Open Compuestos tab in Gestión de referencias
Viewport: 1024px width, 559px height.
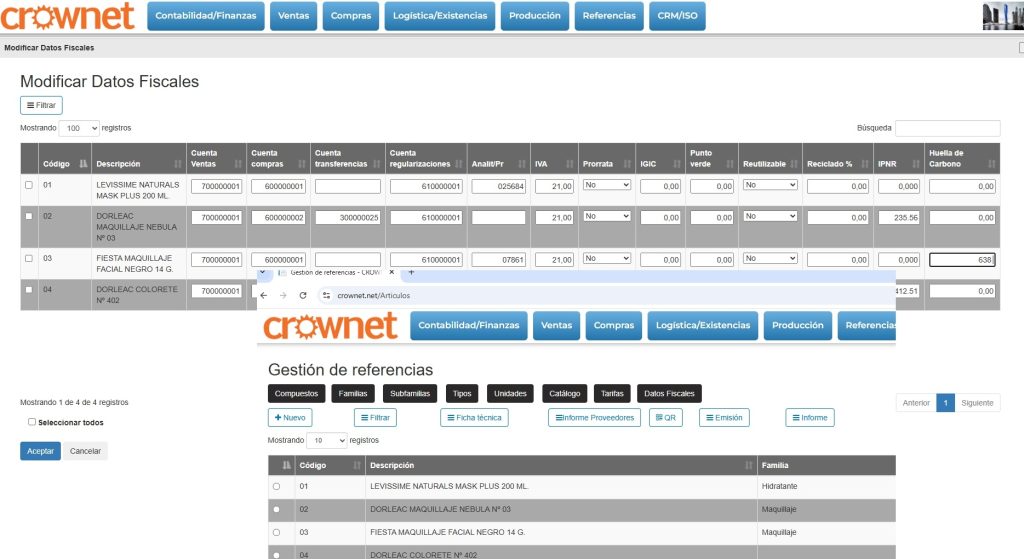tap(296, 394)
